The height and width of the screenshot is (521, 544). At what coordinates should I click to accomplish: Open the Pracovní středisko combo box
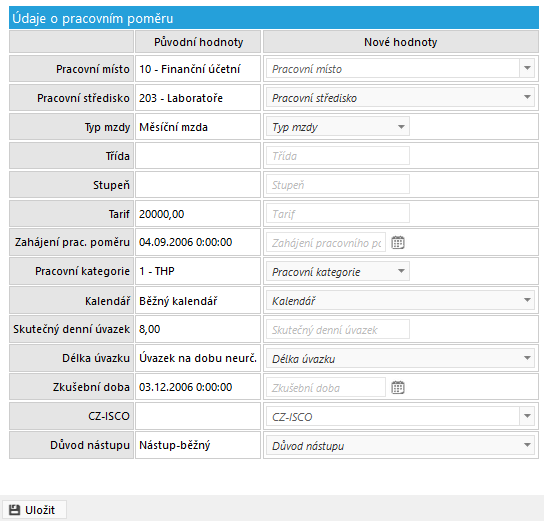click(x=400, y=97)
